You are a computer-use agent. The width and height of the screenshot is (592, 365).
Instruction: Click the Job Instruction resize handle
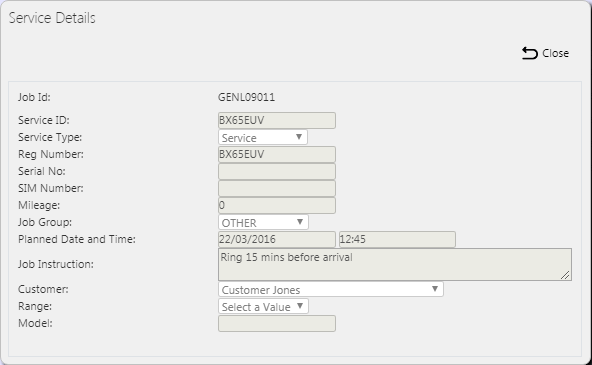[x=565, y=275]
